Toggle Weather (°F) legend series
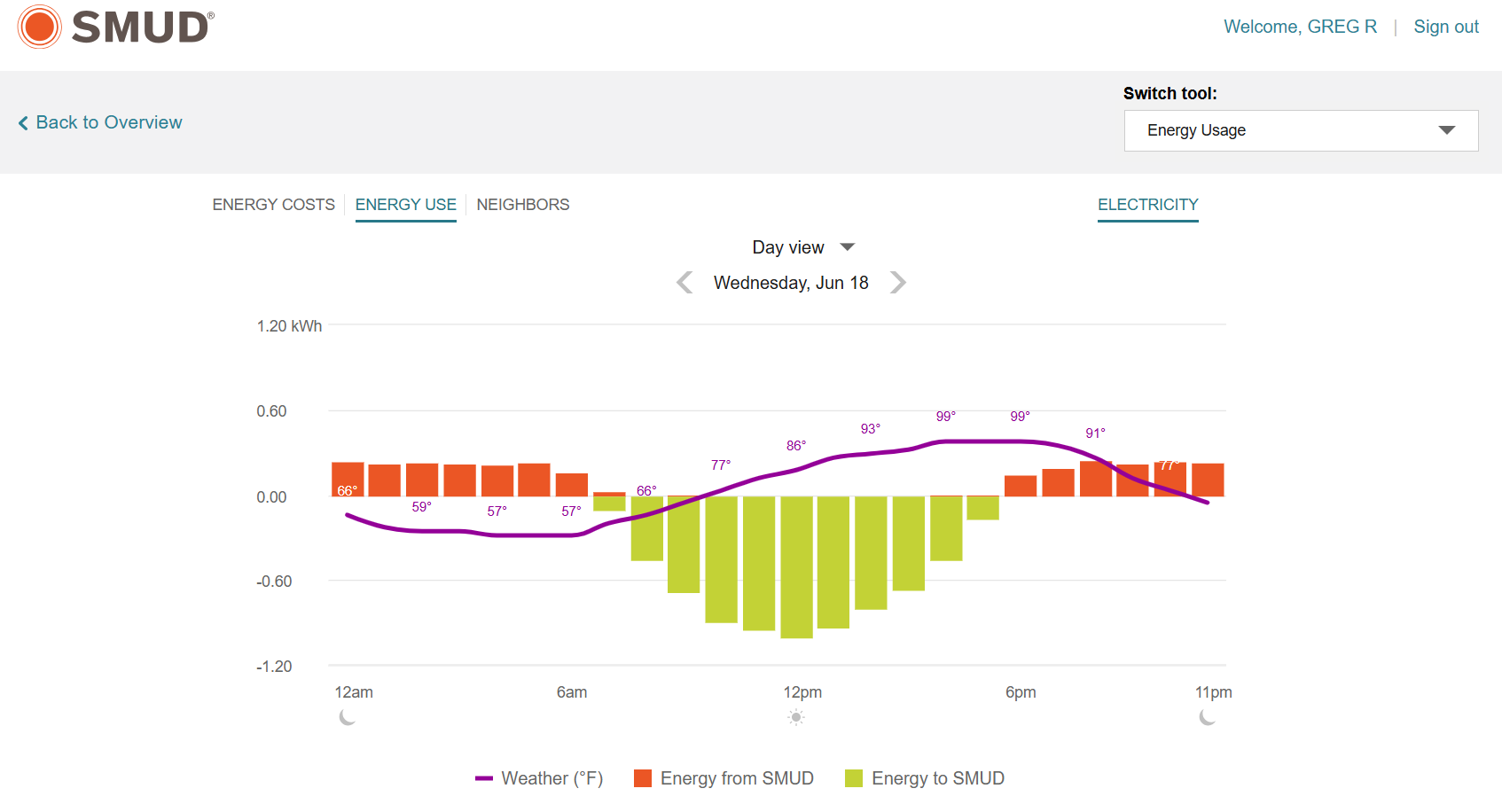The image size is (1502, 812). tap(539, 778)
